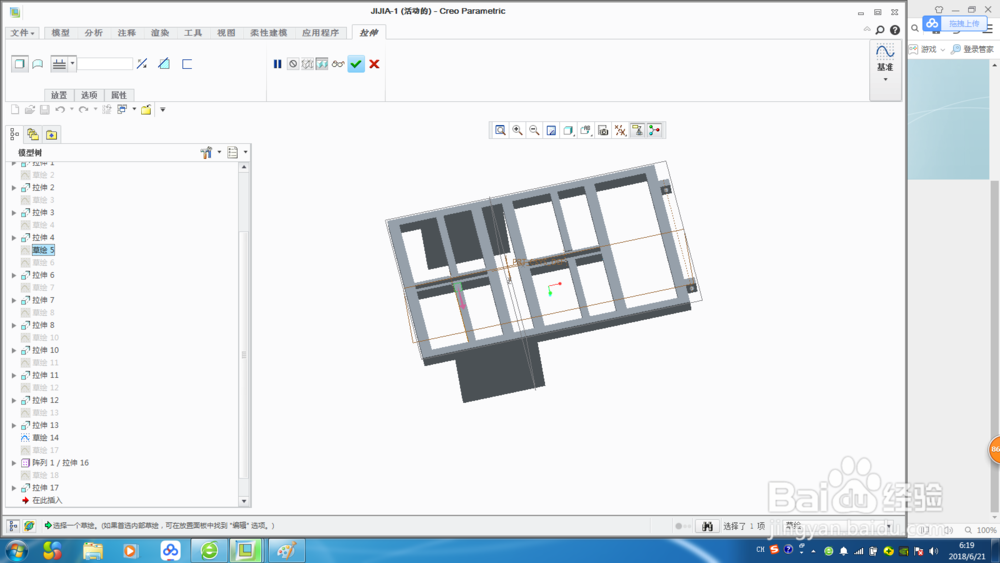Toggle the thicken sketch option

pyautogui.click(x=187, y=64)
